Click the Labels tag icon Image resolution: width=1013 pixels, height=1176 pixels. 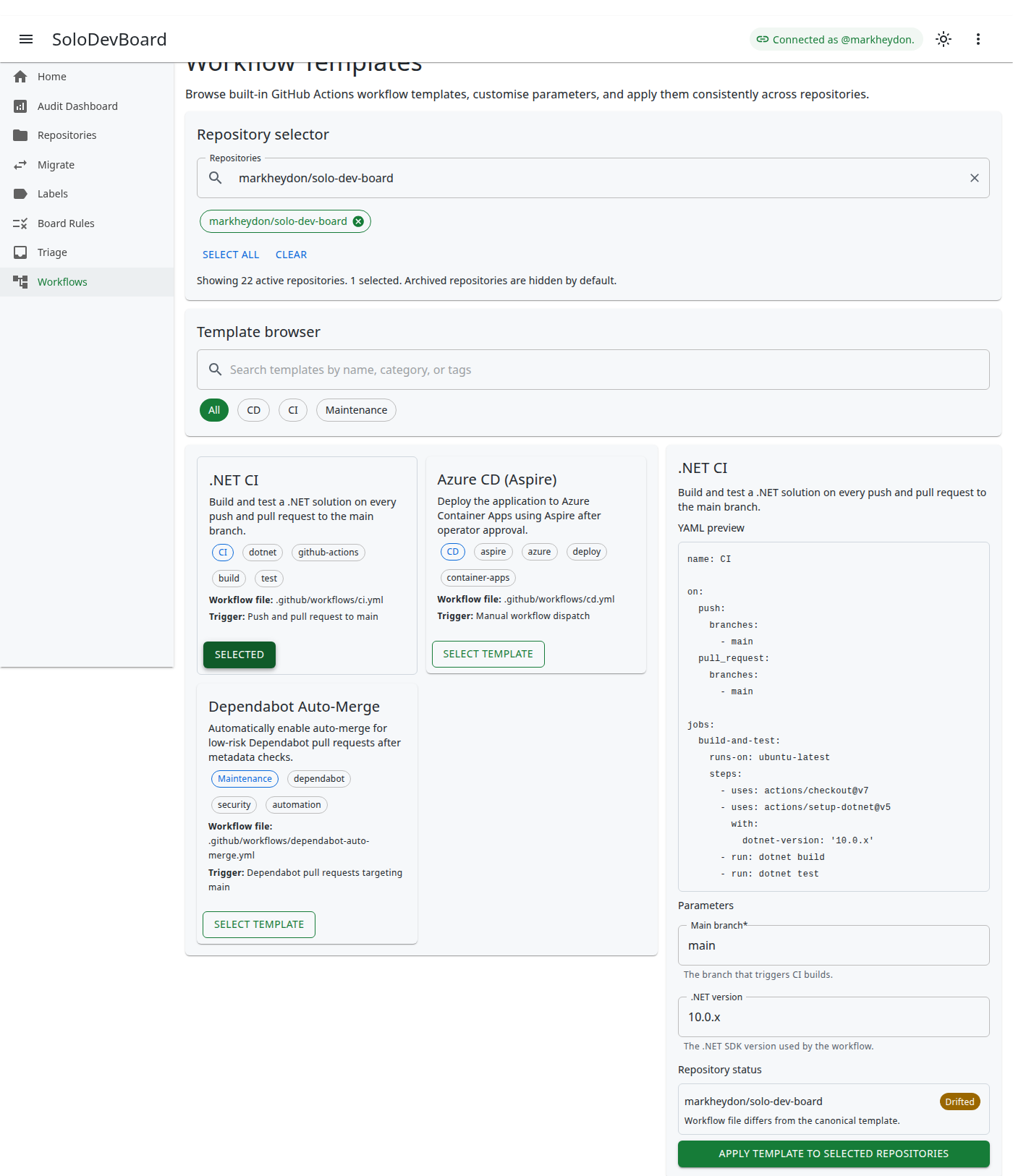tap(20, 194)
